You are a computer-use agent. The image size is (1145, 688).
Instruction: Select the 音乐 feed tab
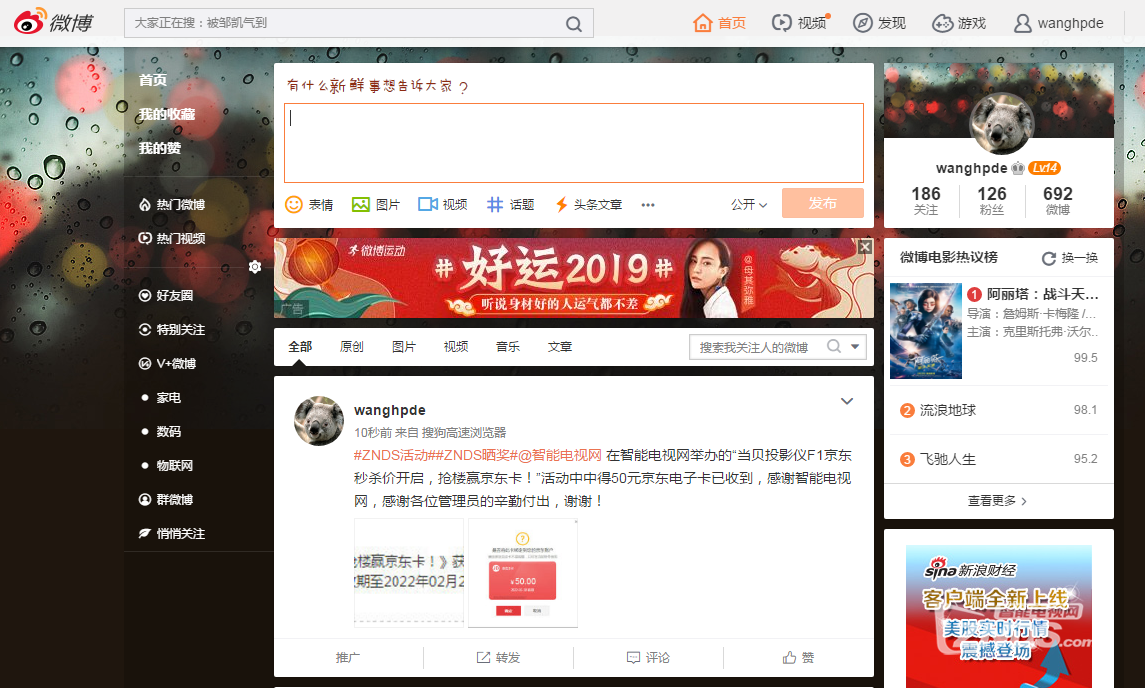(508, 347)
